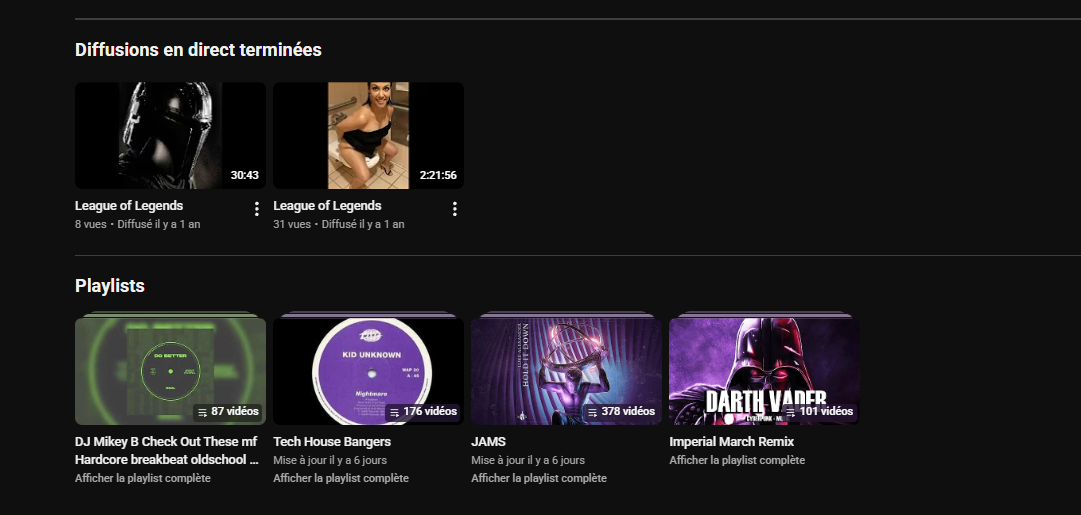Click the 87 vidéos playlist badge
Image resolution: width=1081 pixels, height=515 pixels.
coord(228,412)
